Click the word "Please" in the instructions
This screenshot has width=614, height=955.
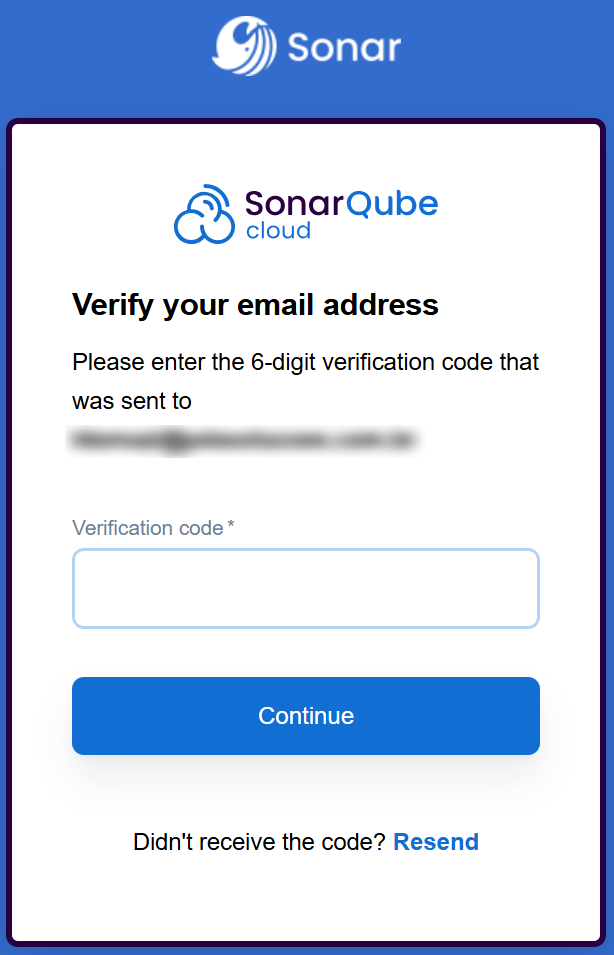pyautogui.click(x=104, y=361)
